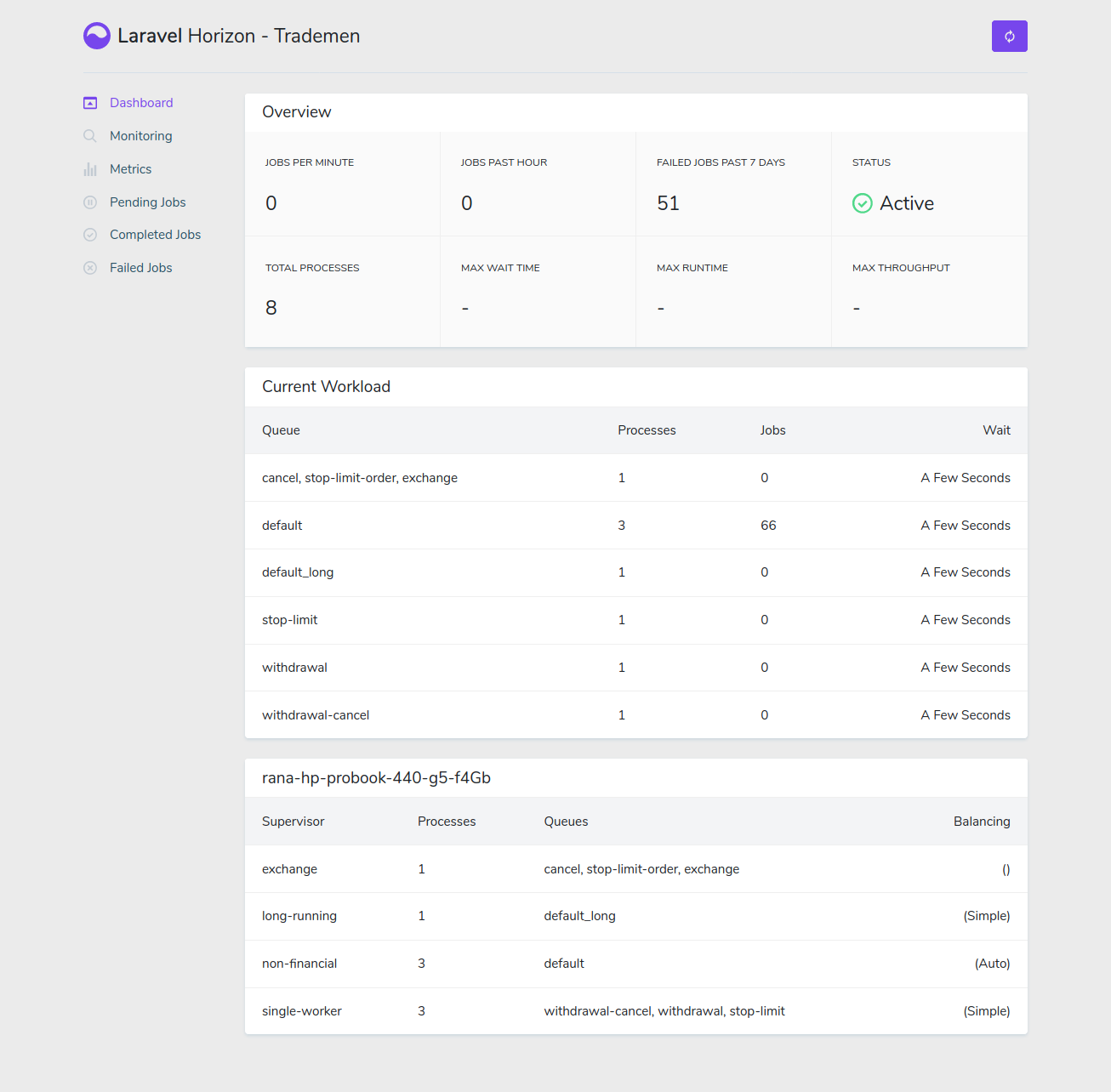The width and height of the screenshot is (1111, 1092).
Task: Click the Current Workload heading
Action: 327,387
